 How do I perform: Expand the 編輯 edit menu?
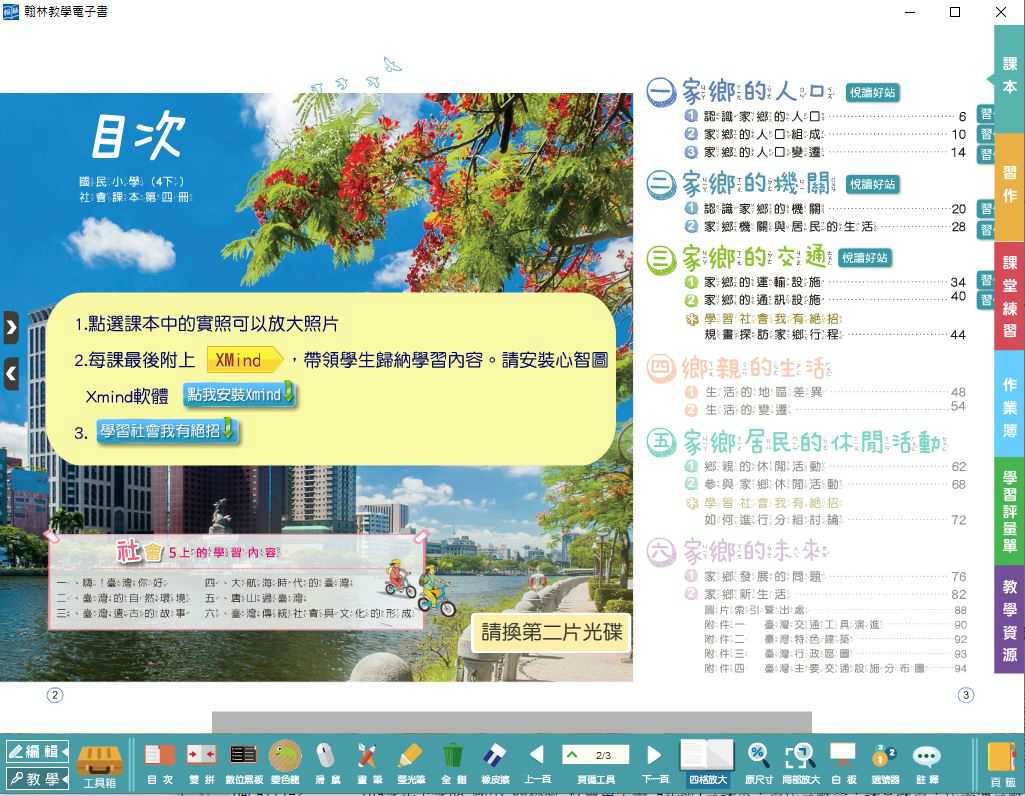coord(37,752)
